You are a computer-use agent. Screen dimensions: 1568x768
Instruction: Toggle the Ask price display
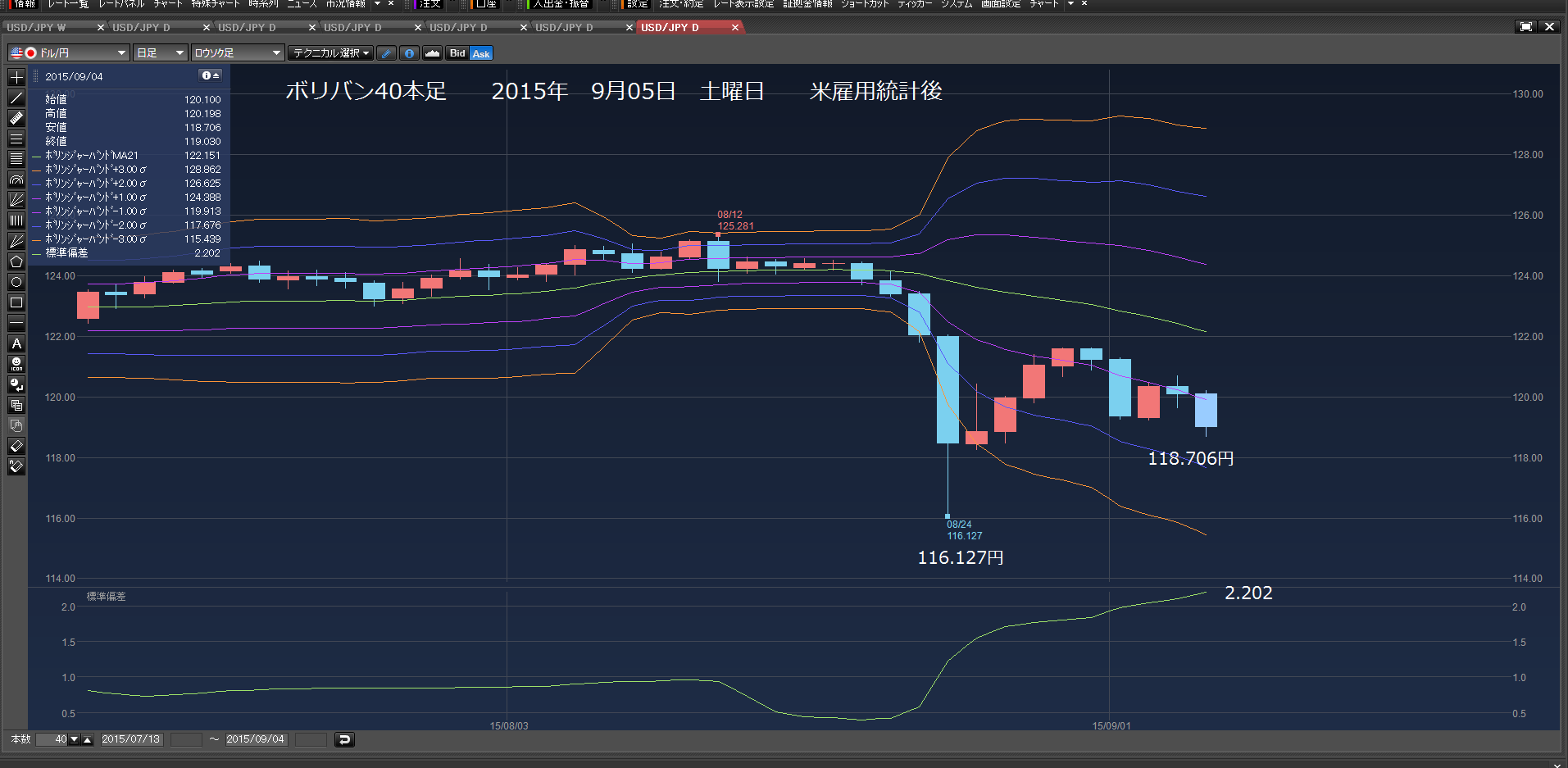tap(481, 53)
